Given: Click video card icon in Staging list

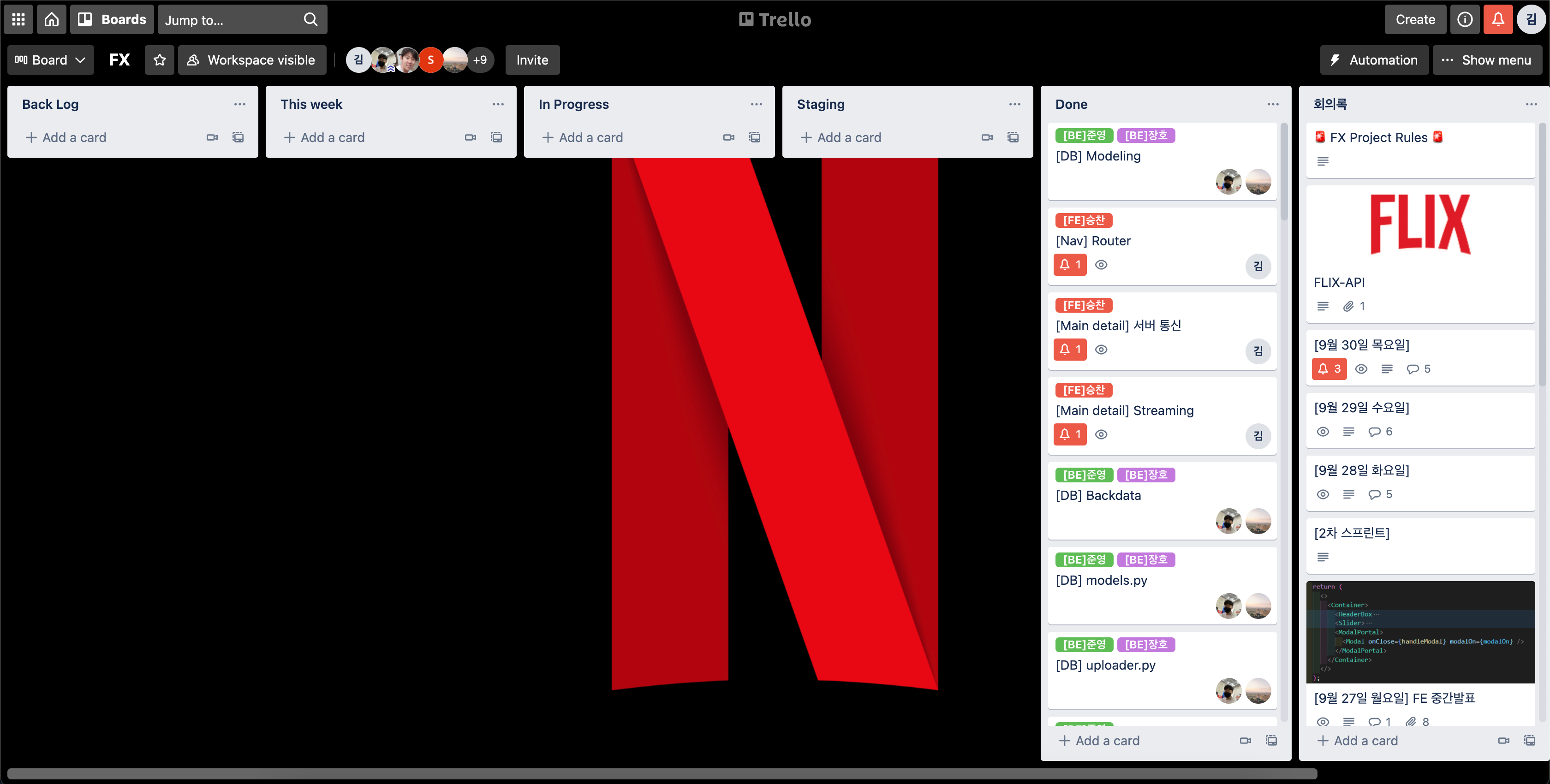Looking at the screenshot, I should (x=987, y=137).
